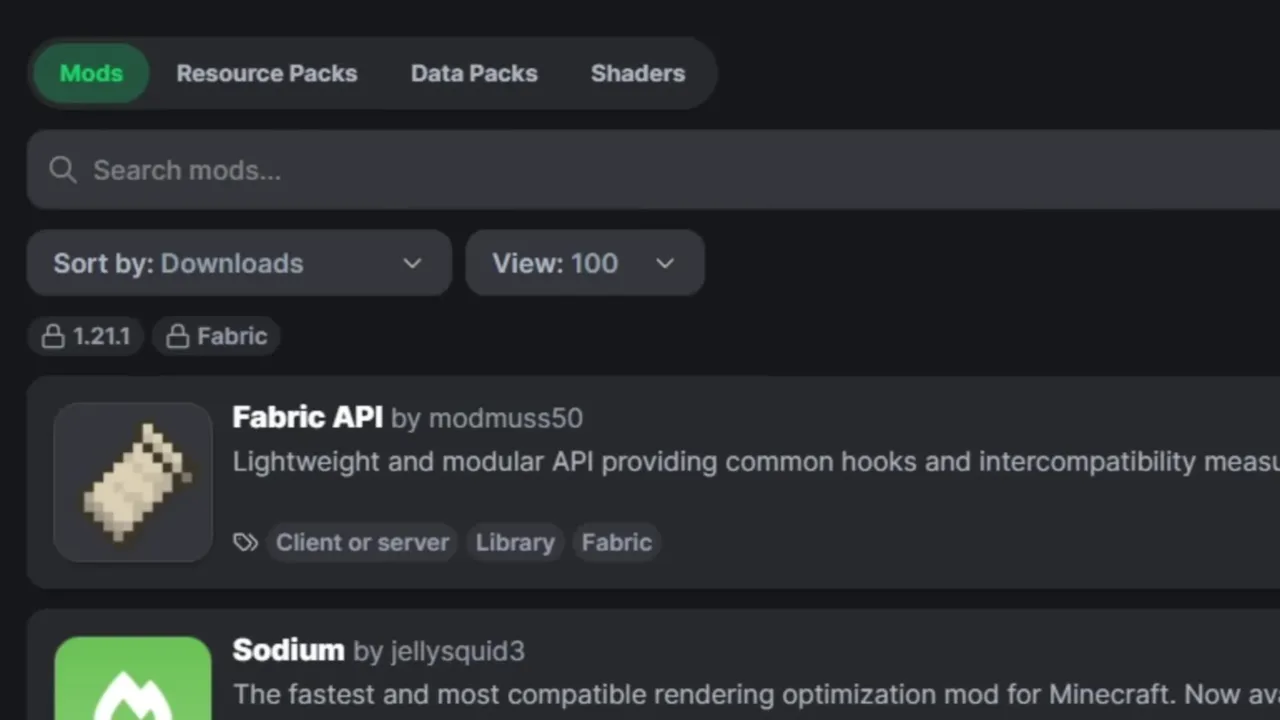Open the Fabric API mod title
Screen dimensions: 1280x720
pos(307,417)
